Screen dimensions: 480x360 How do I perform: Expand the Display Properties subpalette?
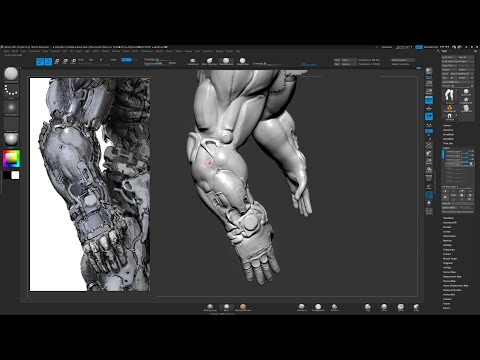[452, 290]
